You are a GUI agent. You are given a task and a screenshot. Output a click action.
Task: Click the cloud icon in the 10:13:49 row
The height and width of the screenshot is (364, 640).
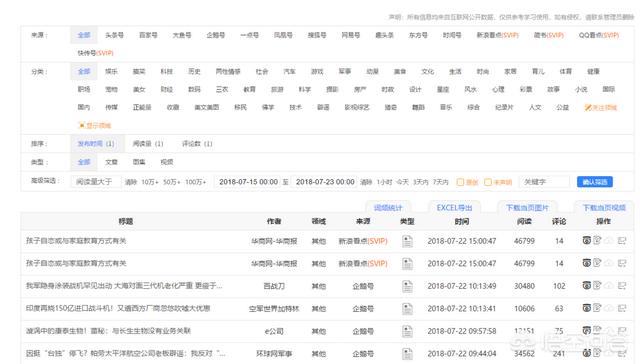click(609, 286)
